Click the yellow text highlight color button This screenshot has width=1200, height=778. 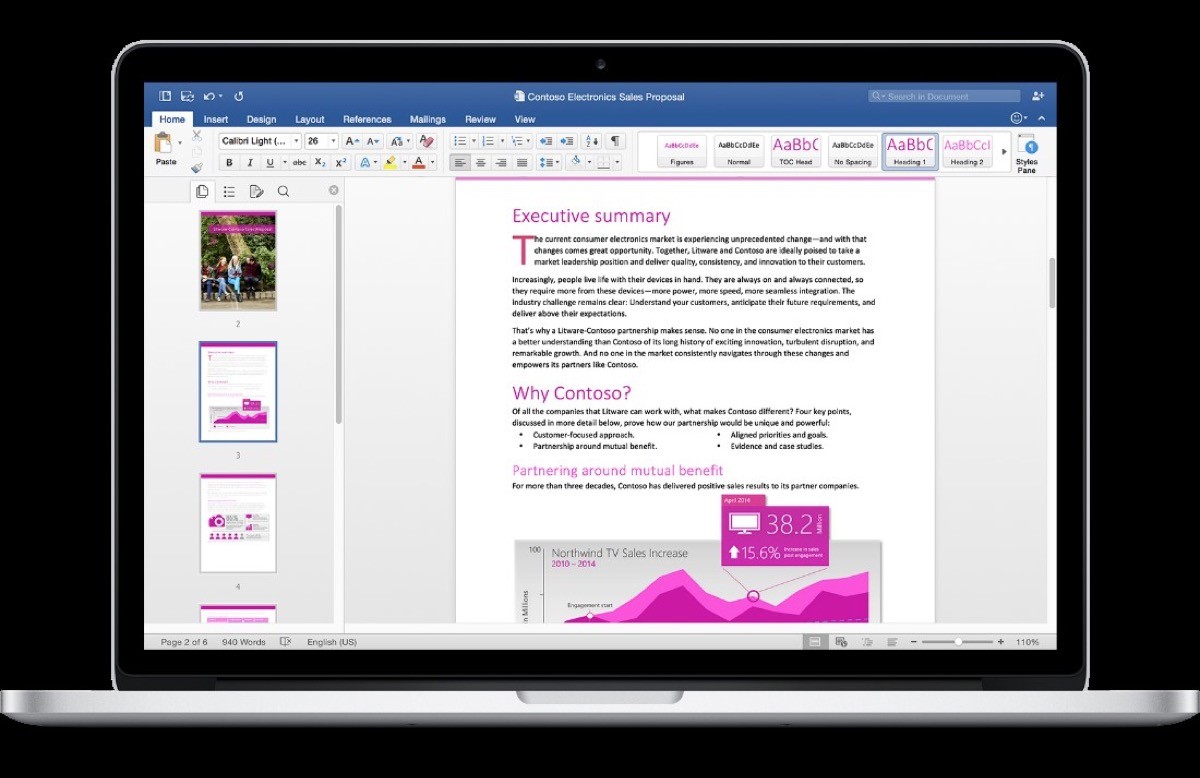coord(390,162)
